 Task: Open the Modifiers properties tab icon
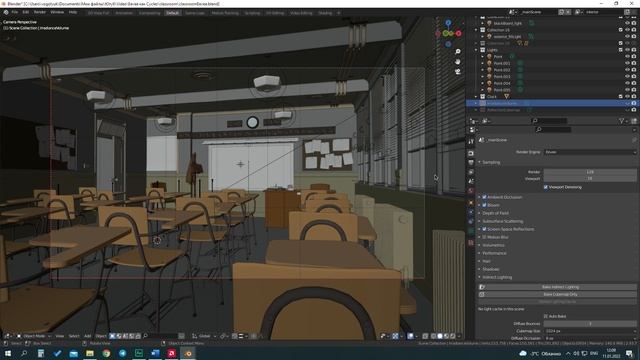(x=471, y=212)
